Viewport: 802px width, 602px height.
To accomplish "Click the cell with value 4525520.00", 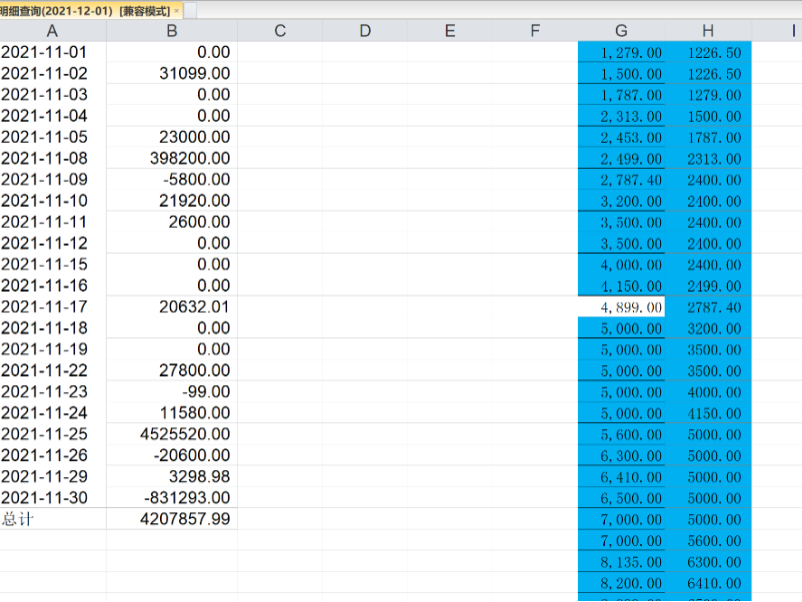I will click(x=172, y=434).
